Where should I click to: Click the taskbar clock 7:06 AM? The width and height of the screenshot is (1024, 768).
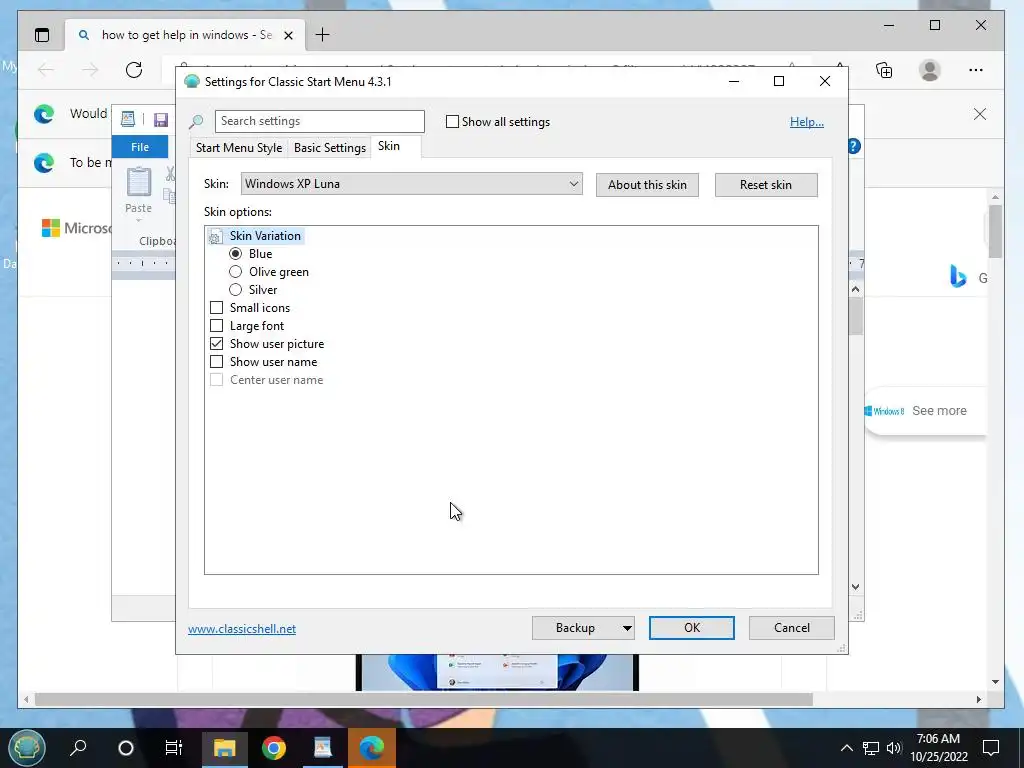pos(938,739)
